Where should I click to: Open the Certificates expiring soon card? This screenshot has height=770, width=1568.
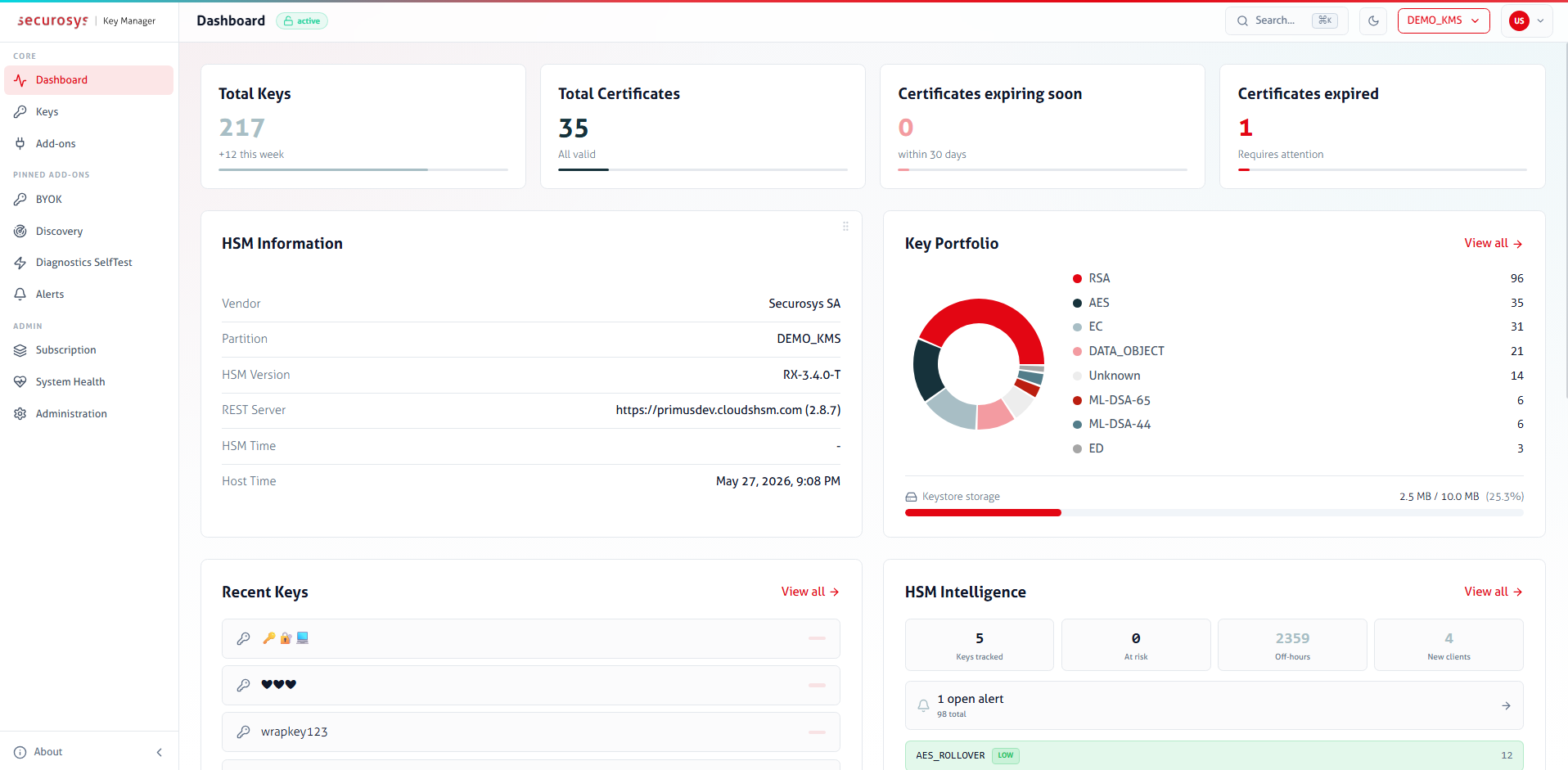click(1043, 127)
